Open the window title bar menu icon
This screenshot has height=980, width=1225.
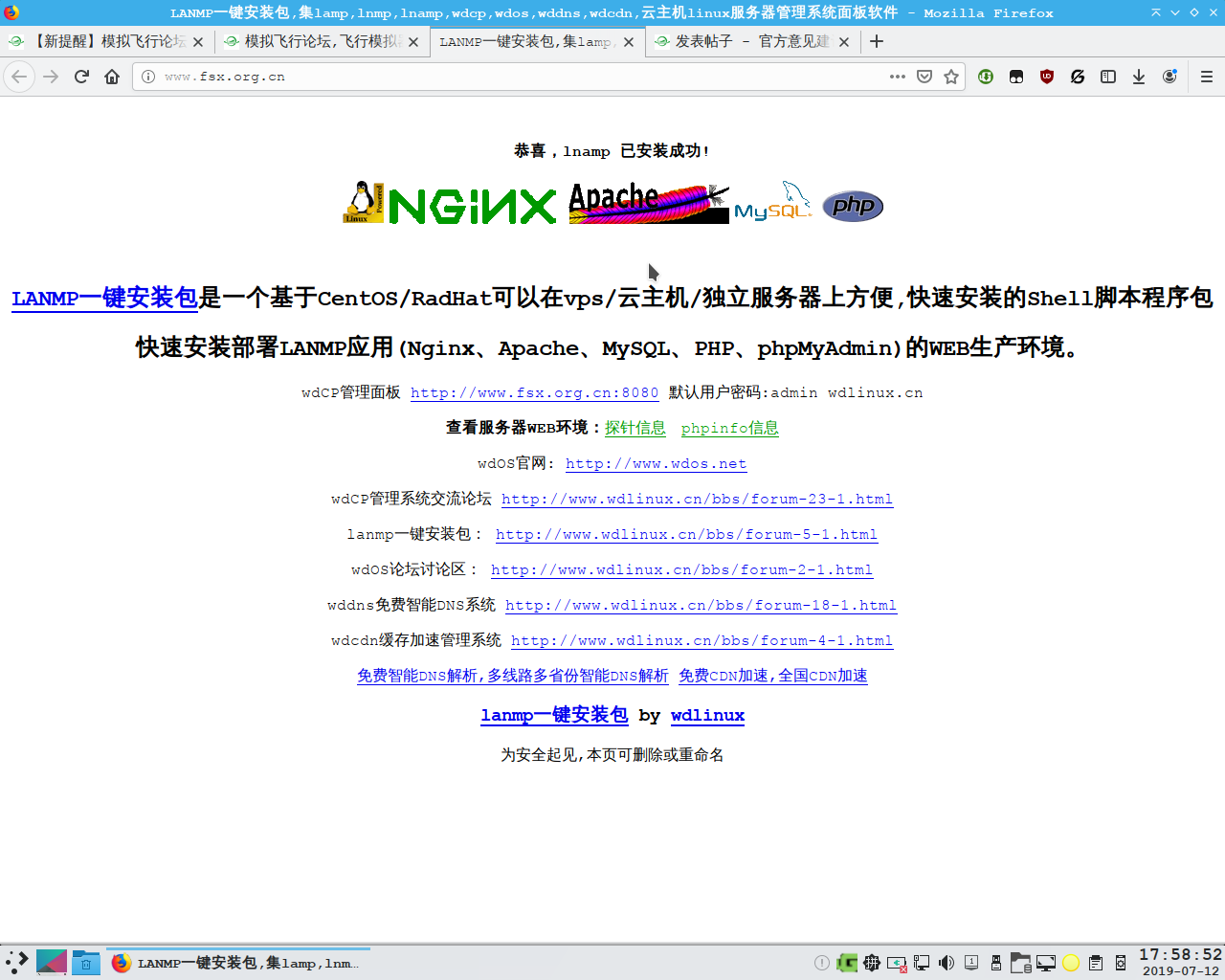[11, 12]
